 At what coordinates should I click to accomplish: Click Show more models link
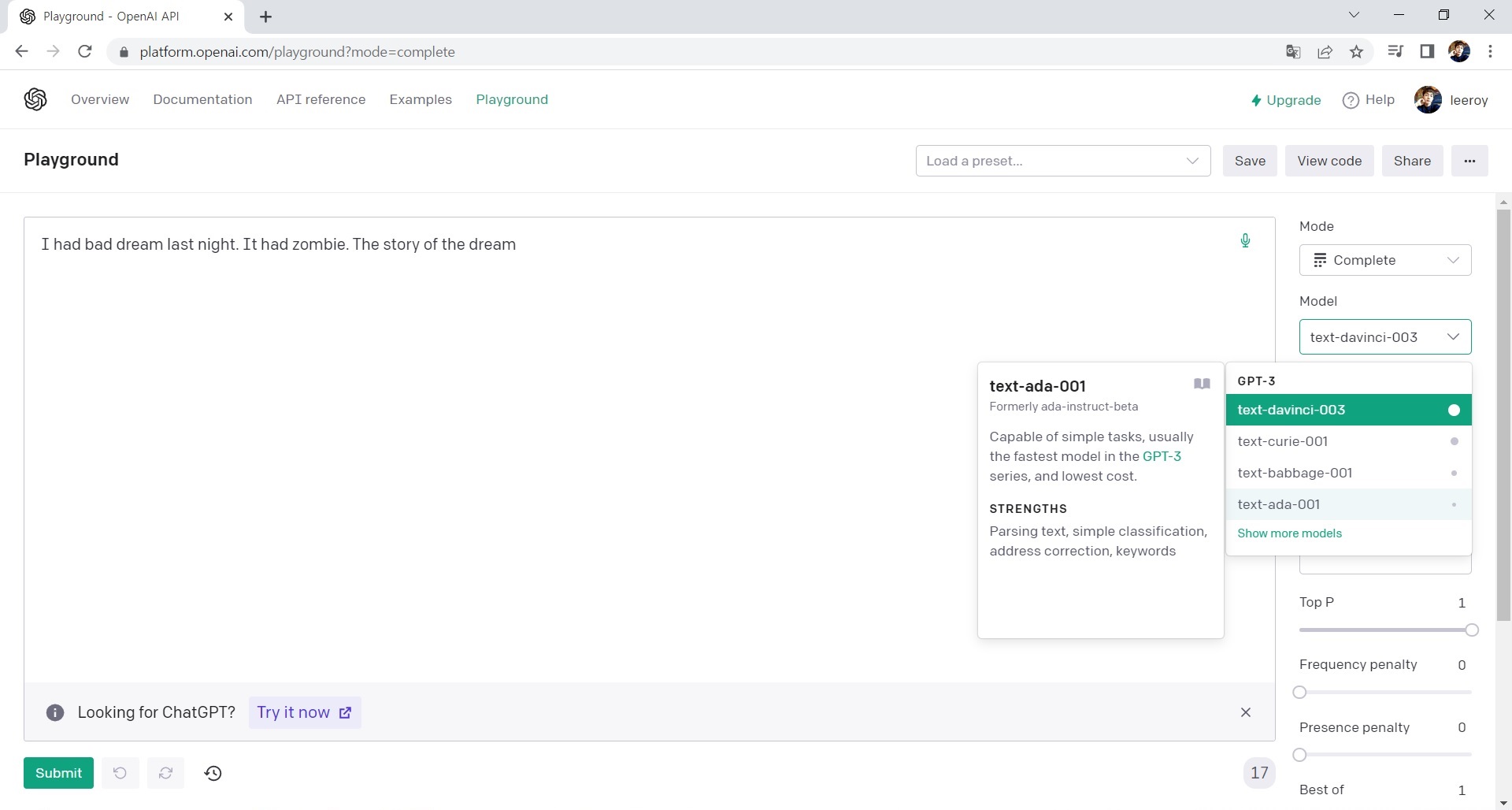(1289, 533)
